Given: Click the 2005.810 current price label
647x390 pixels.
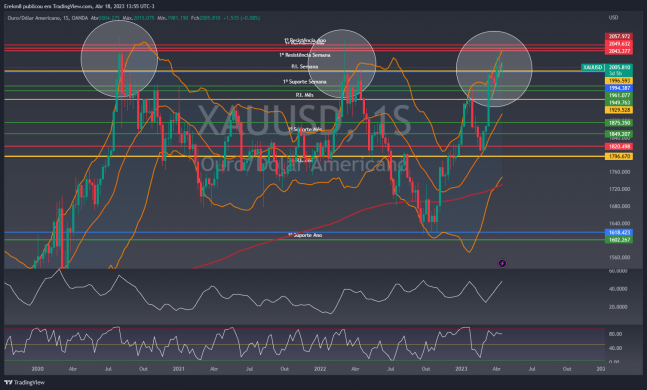Looking at the screenshot, I should coord(619,67).
